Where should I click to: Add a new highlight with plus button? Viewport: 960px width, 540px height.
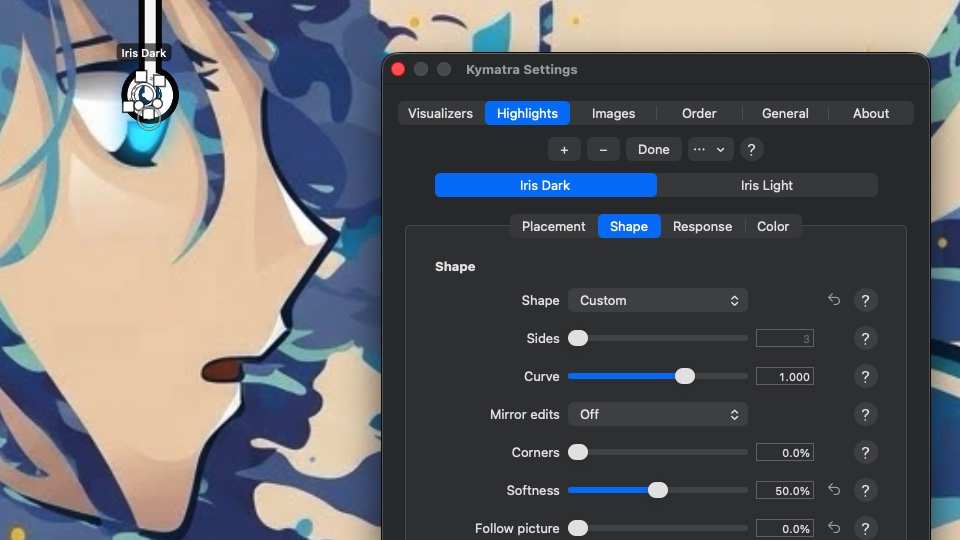tap(564, 149)
